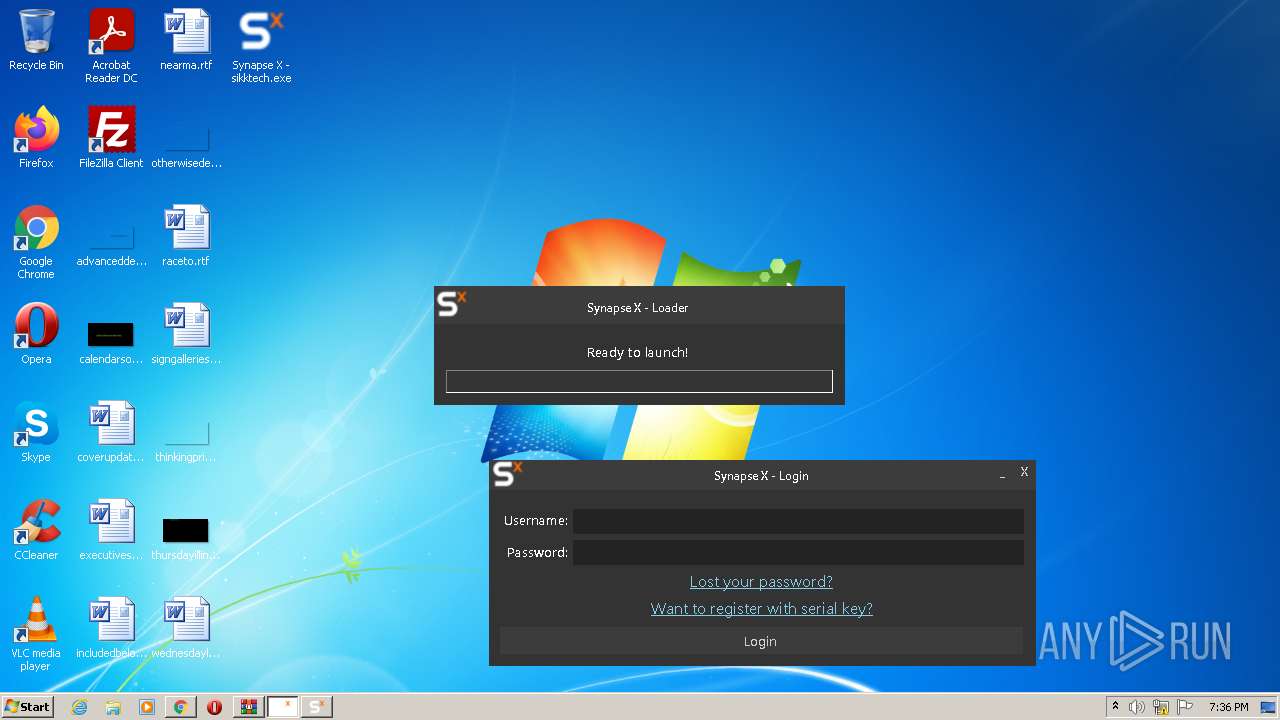Open the Windows Start menu
This screenshot has width=1280, height=720.
pyautogui.click(x=27, y=707)
